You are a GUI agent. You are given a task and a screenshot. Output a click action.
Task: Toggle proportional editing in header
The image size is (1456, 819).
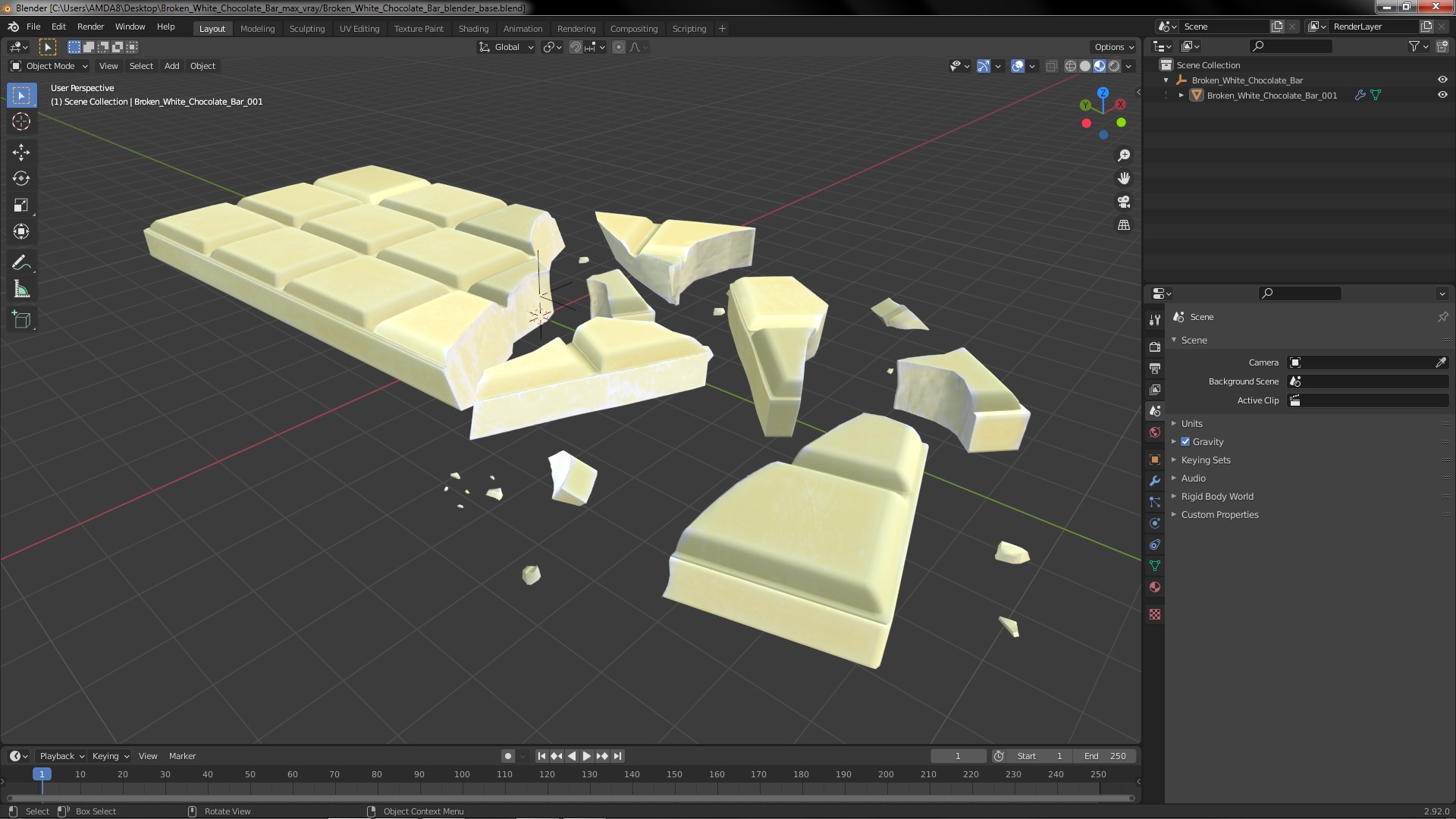[x=619, y=47]
